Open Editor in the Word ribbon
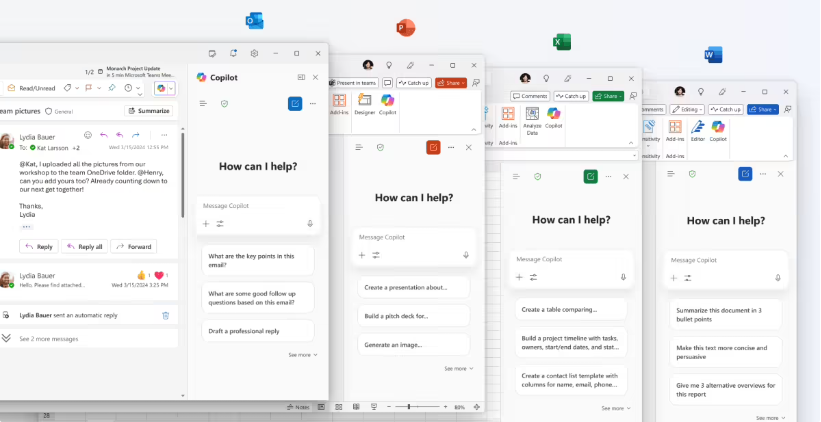 pyautogui.click(x=697, y=131)
